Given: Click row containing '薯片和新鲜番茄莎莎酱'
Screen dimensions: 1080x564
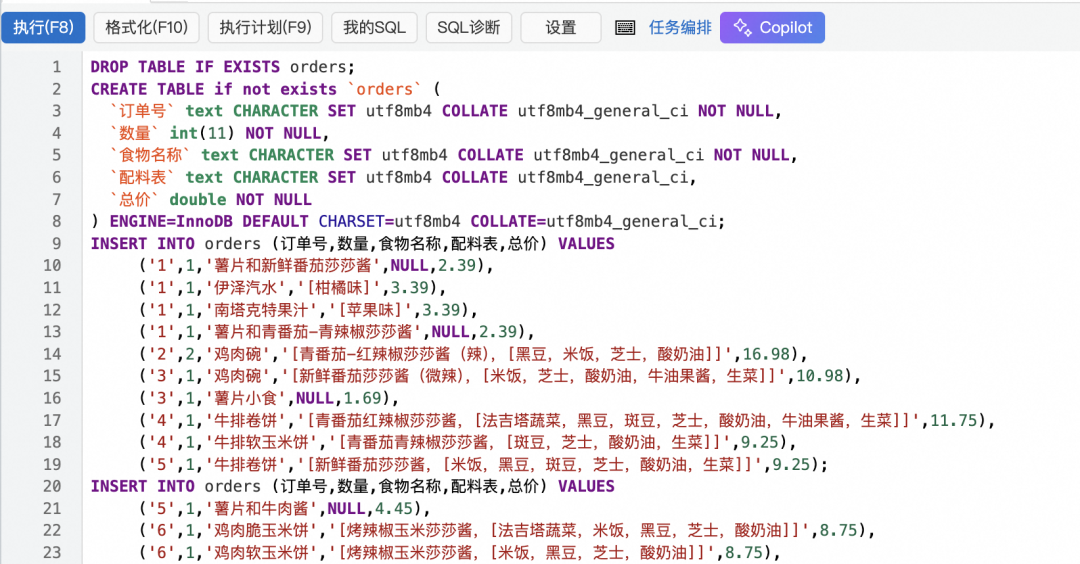Looking at the screenshot, I should (x=316, y=265).
